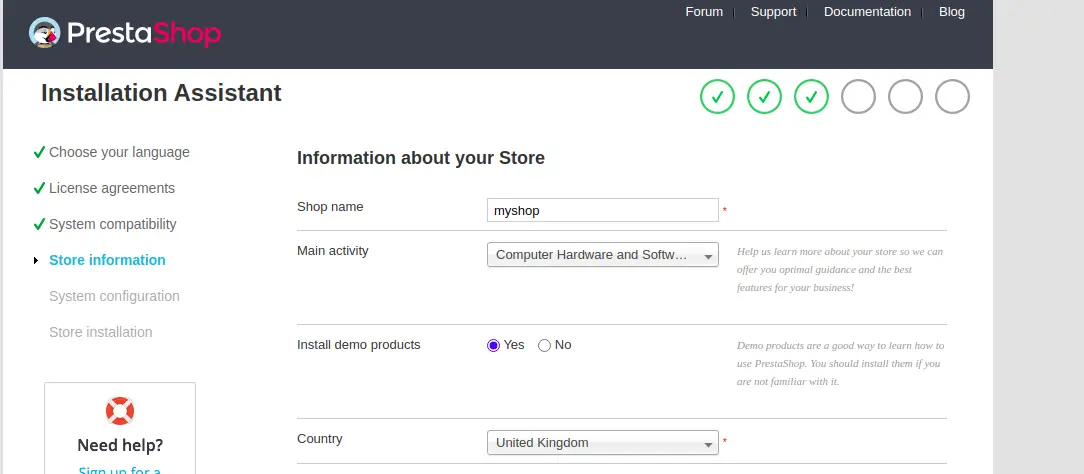Click checkmark beside System compatibility
This screenshot has height=474, width=1084.
click(x=39, y=224)
